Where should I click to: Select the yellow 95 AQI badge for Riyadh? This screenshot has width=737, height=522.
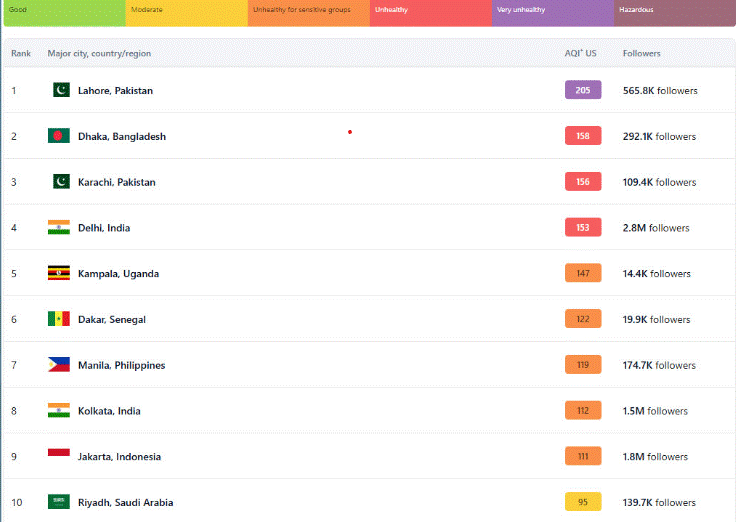coord(583,502)
